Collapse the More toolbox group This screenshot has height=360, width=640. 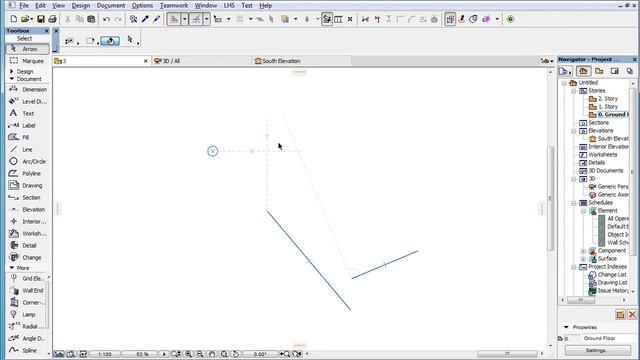click(11, 268)
